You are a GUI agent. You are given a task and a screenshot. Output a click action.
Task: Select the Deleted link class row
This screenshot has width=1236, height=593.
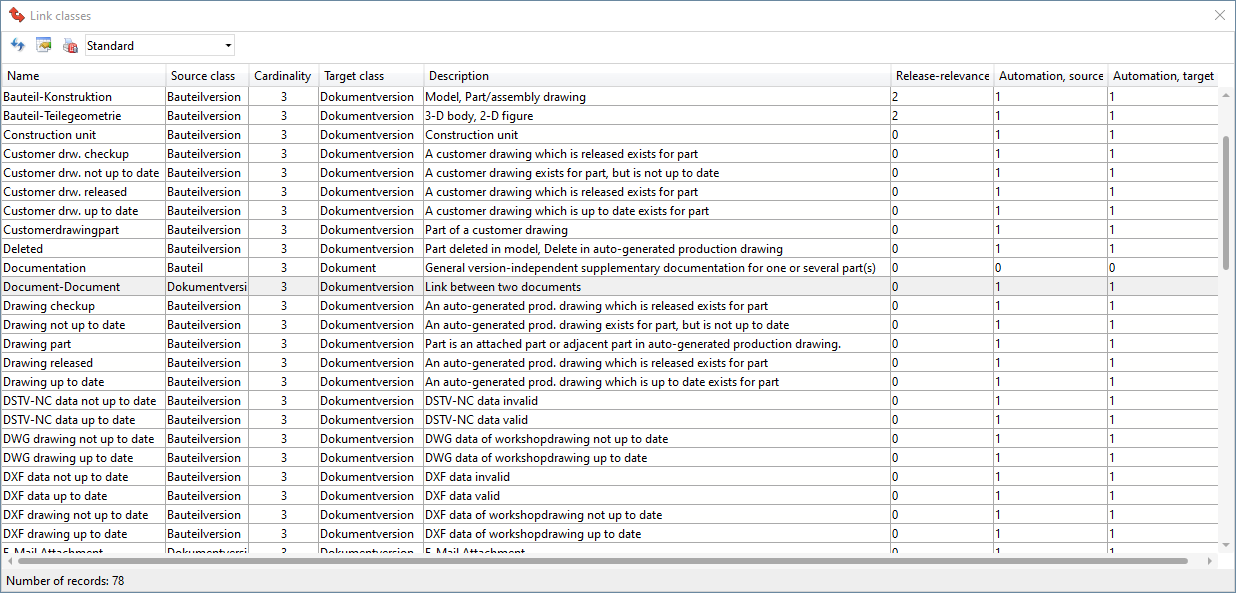tap(610, 249)
